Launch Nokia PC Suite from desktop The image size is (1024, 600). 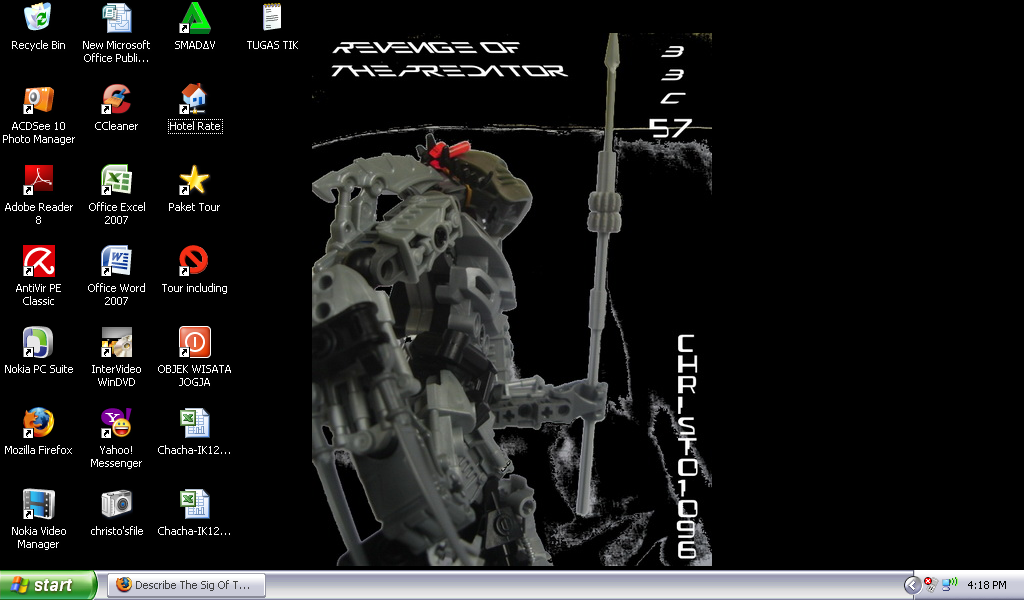(x=38, y=343)
